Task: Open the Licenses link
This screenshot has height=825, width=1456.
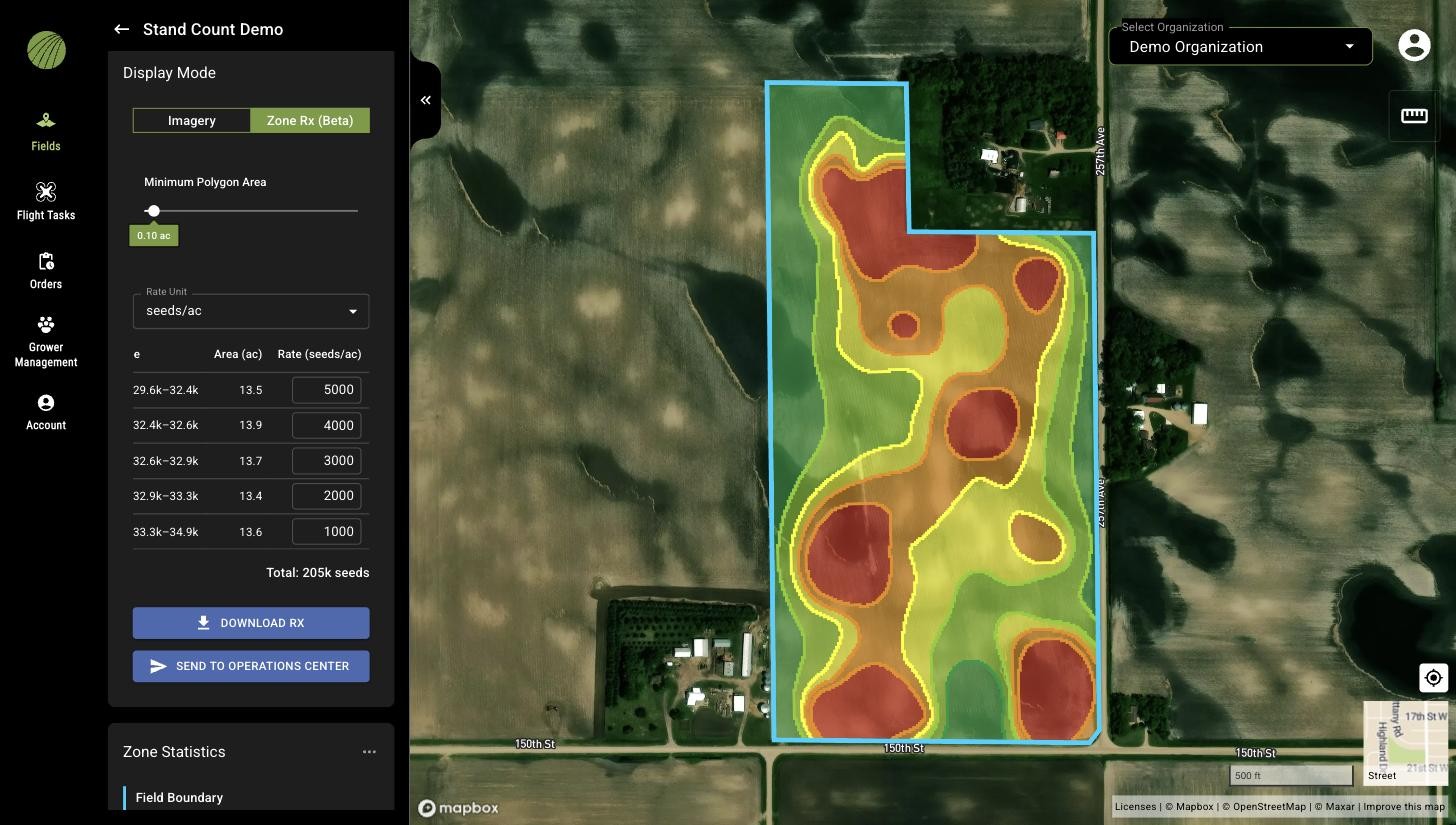Action: point(1135,807)
